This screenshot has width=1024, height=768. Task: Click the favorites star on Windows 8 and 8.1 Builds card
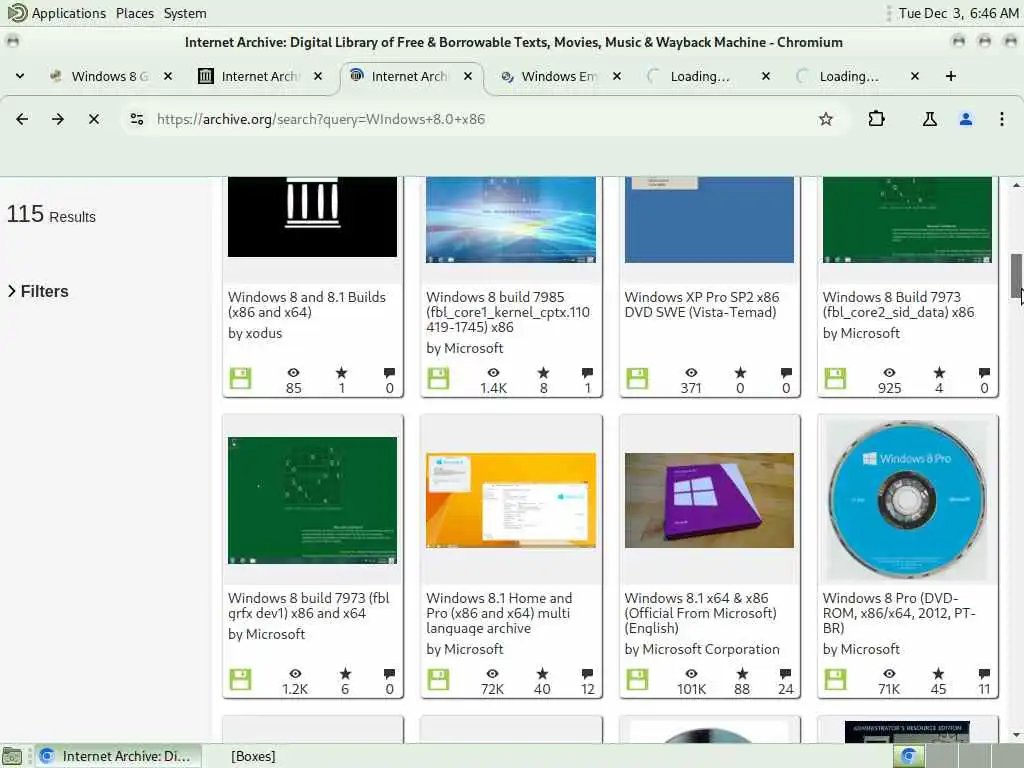342,373
